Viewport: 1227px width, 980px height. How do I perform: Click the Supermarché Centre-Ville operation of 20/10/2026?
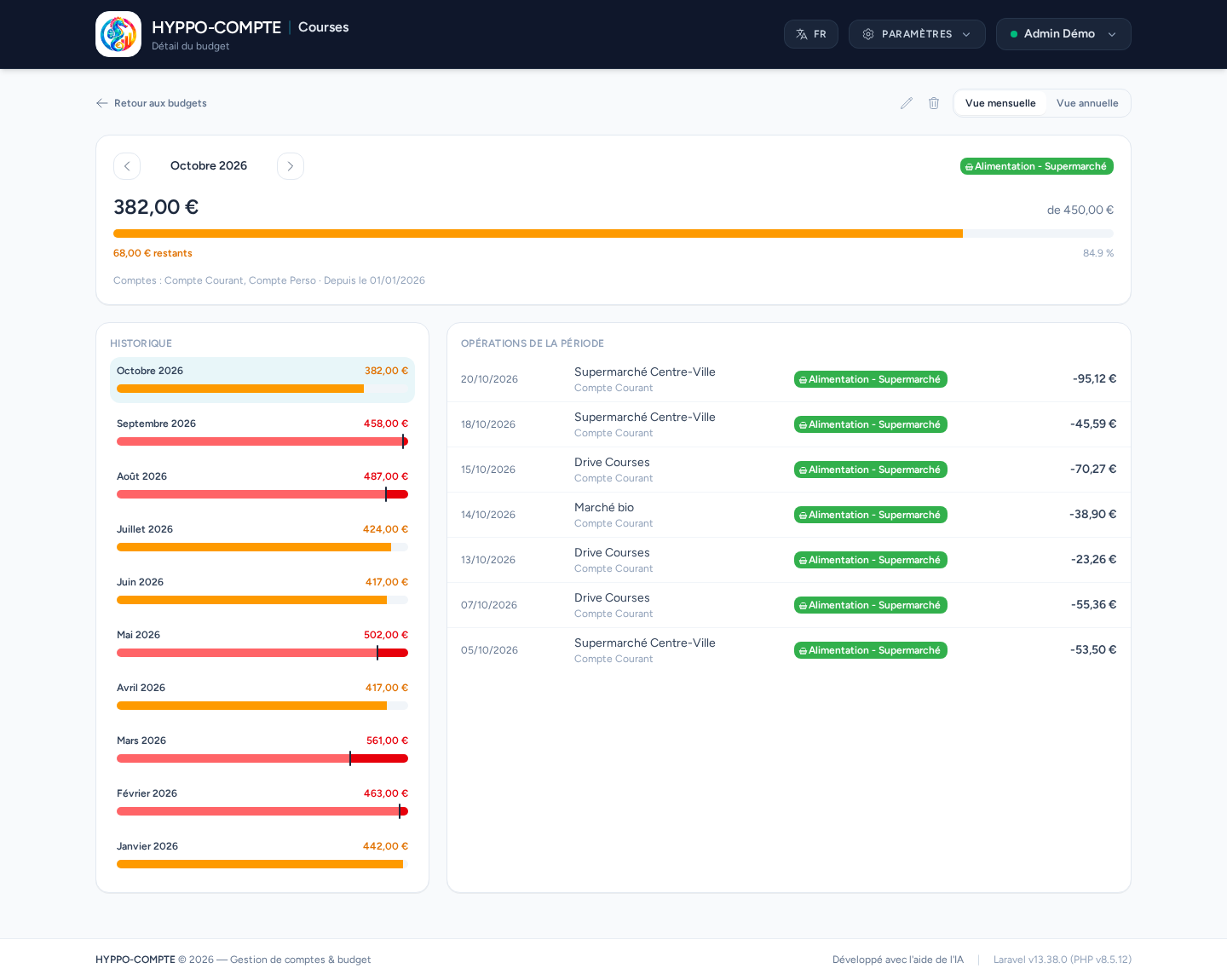point(789,379)
